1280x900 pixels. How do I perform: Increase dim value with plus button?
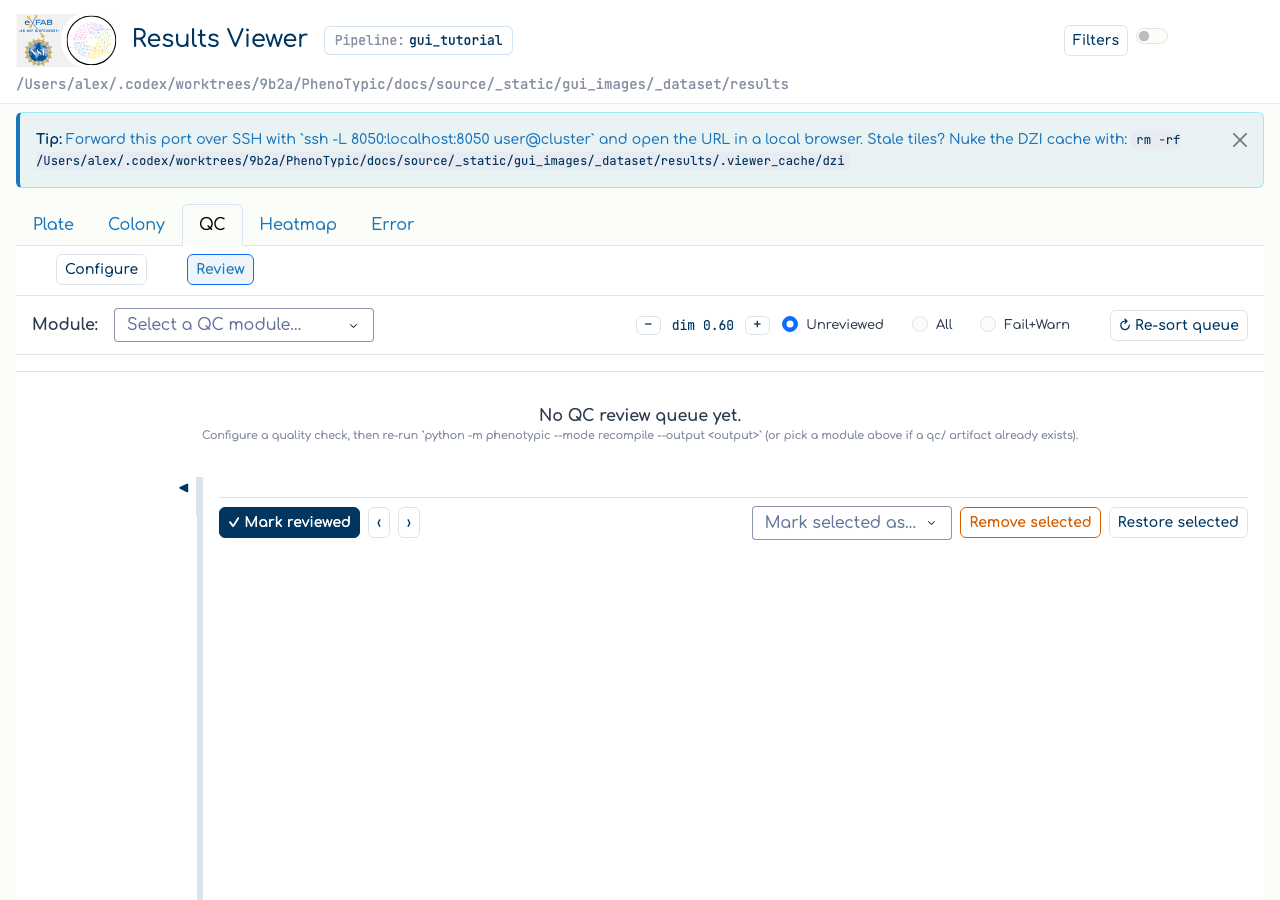coord(757,325)
